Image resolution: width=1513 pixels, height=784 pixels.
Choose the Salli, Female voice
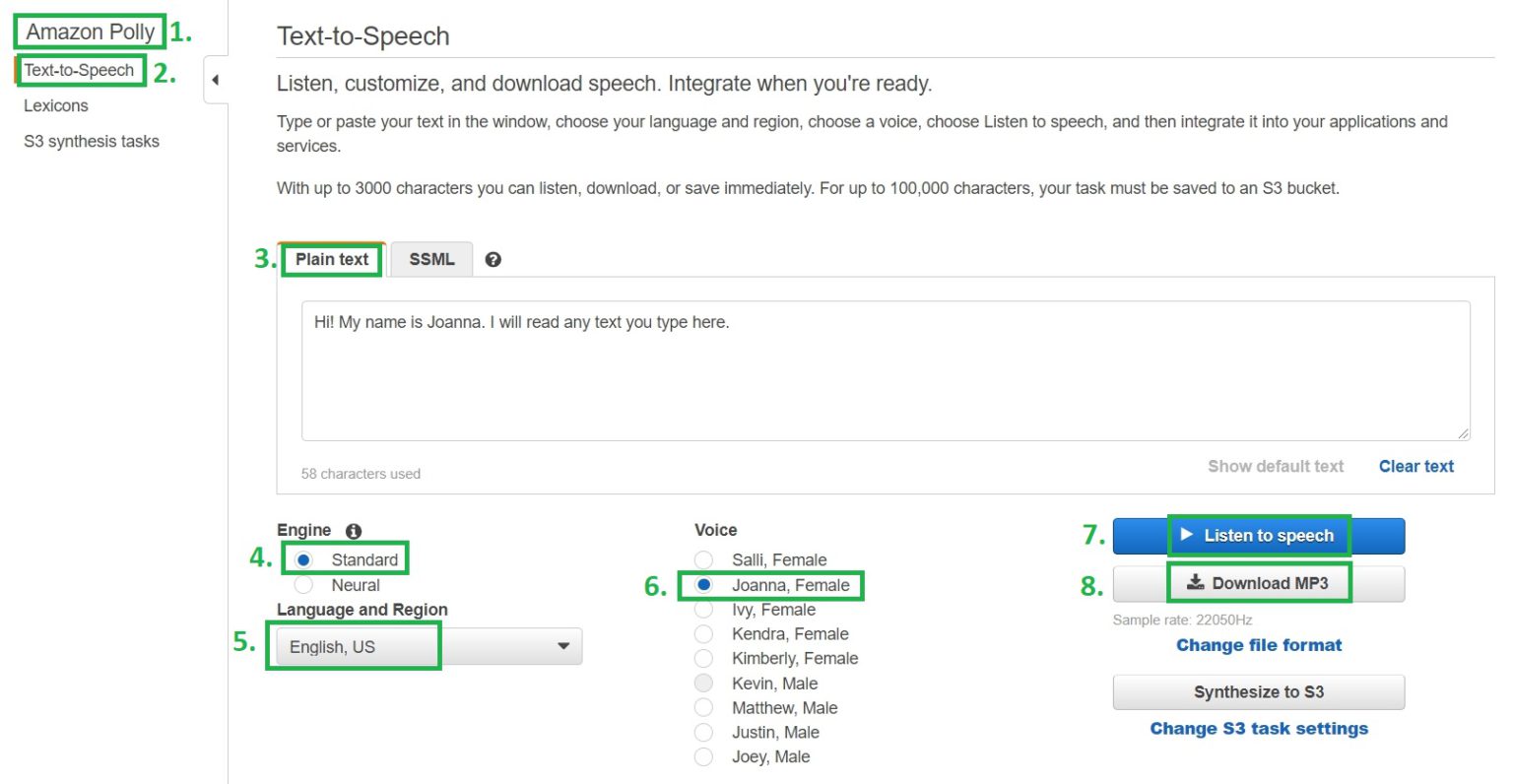point(703,559)
